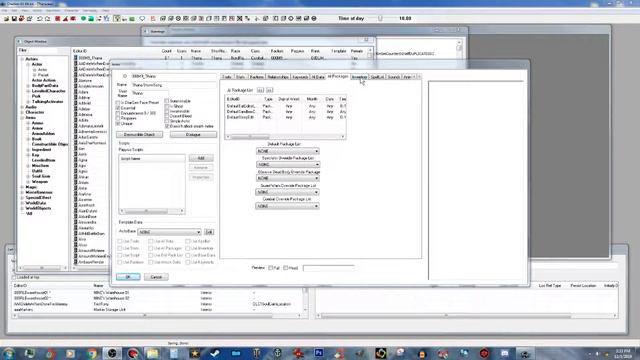This screenshot has width=640, height=360.
Task: Click the black X-shaped icon in toolbar
Action: pyautogui.click(x=240, y=18)
